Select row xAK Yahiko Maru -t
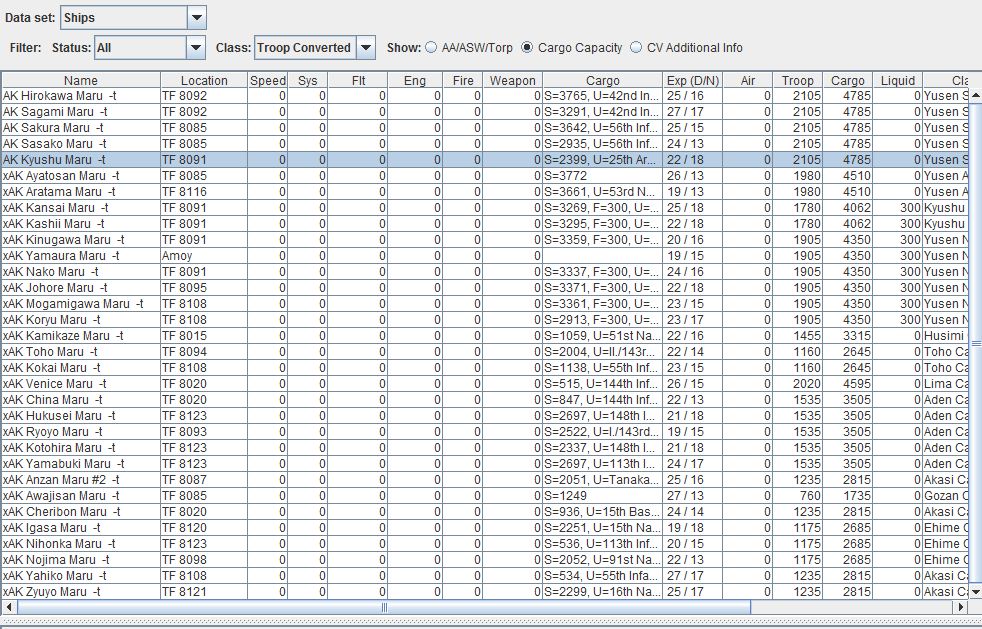The image size is (982, 629). pyautogui.click(x=485, y=575)
